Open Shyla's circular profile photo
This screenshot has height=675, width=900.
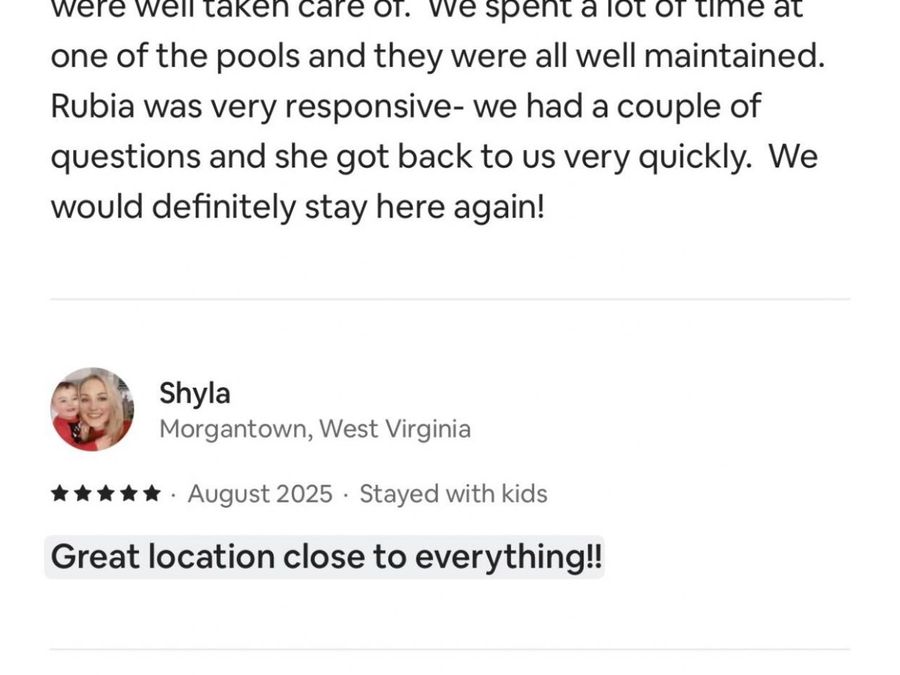click(x=92, y=409)
